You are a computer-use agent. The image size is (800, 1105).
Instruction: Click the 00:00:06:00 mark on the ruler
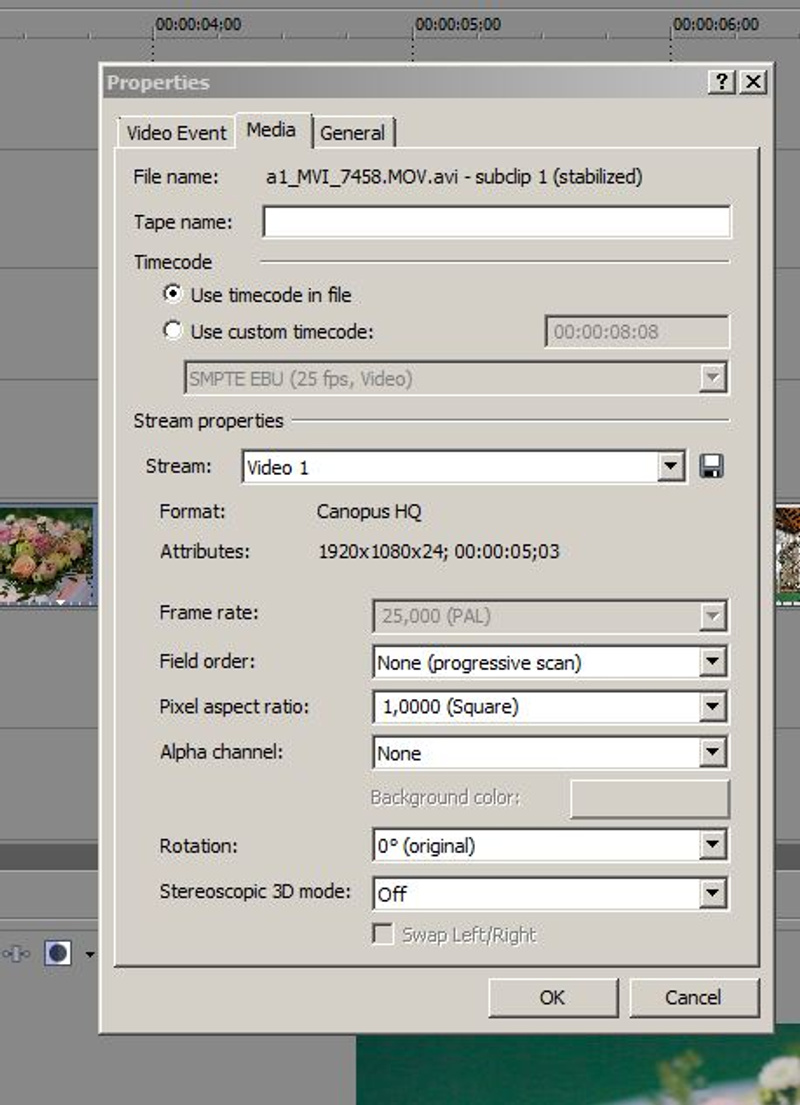(x=716, y=25)
